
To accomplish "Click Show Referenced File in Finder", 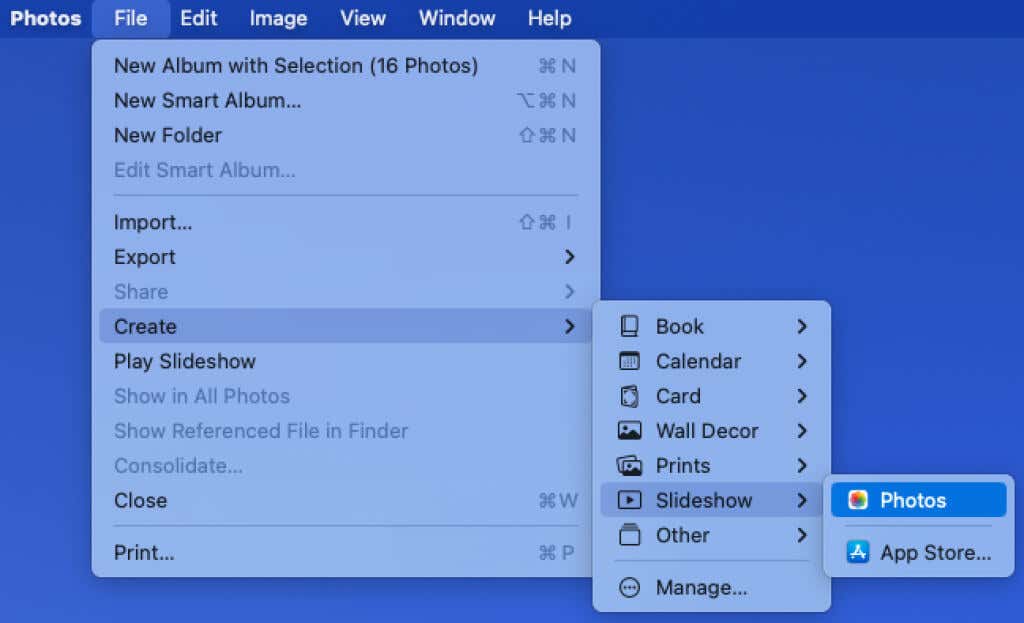I will pyautogui.click(x=345, y=430).
